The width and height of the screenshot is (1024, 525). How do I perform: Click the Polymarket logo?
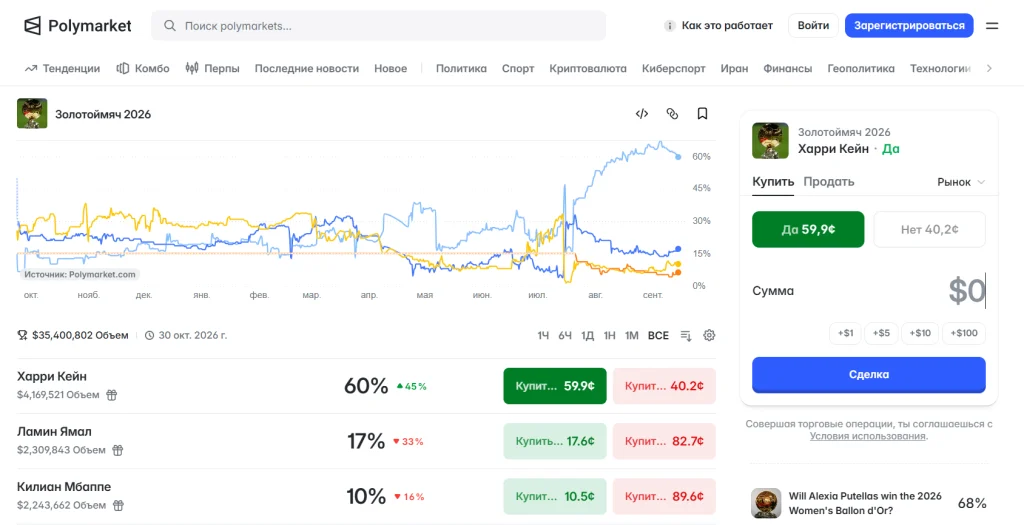78,25
